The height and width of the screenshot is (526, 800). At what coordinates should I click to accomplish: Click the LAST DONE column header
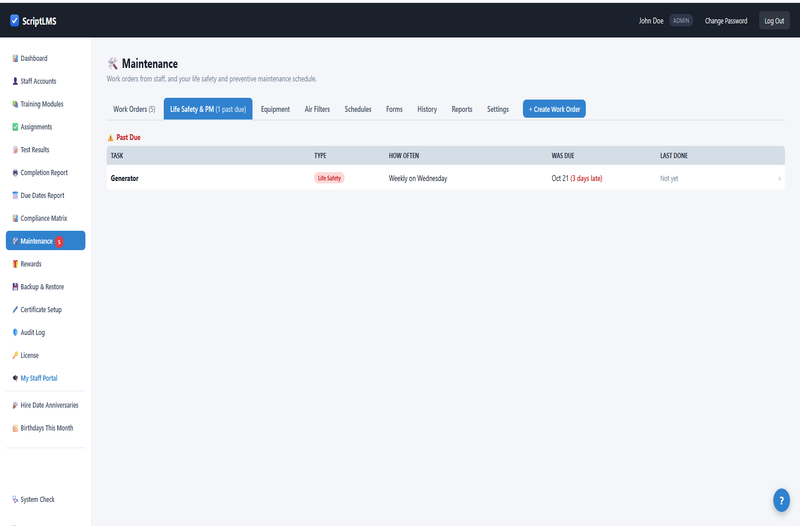(673, 156)
